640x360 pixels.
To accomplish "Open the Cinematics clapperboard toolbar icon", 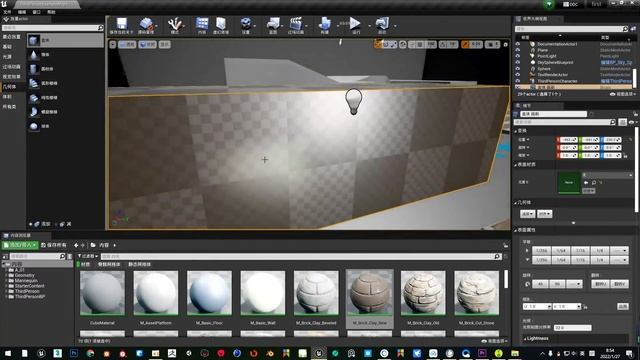I will 296,24.
